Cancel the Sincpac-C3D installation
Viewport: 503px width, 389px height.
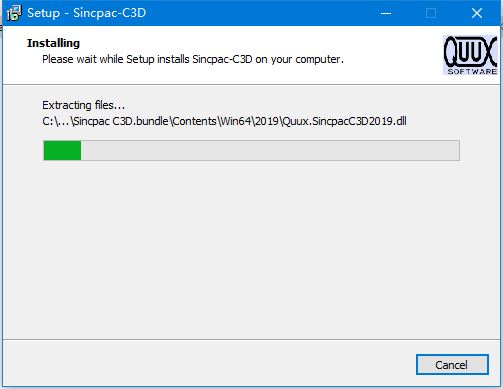[452, 365]
